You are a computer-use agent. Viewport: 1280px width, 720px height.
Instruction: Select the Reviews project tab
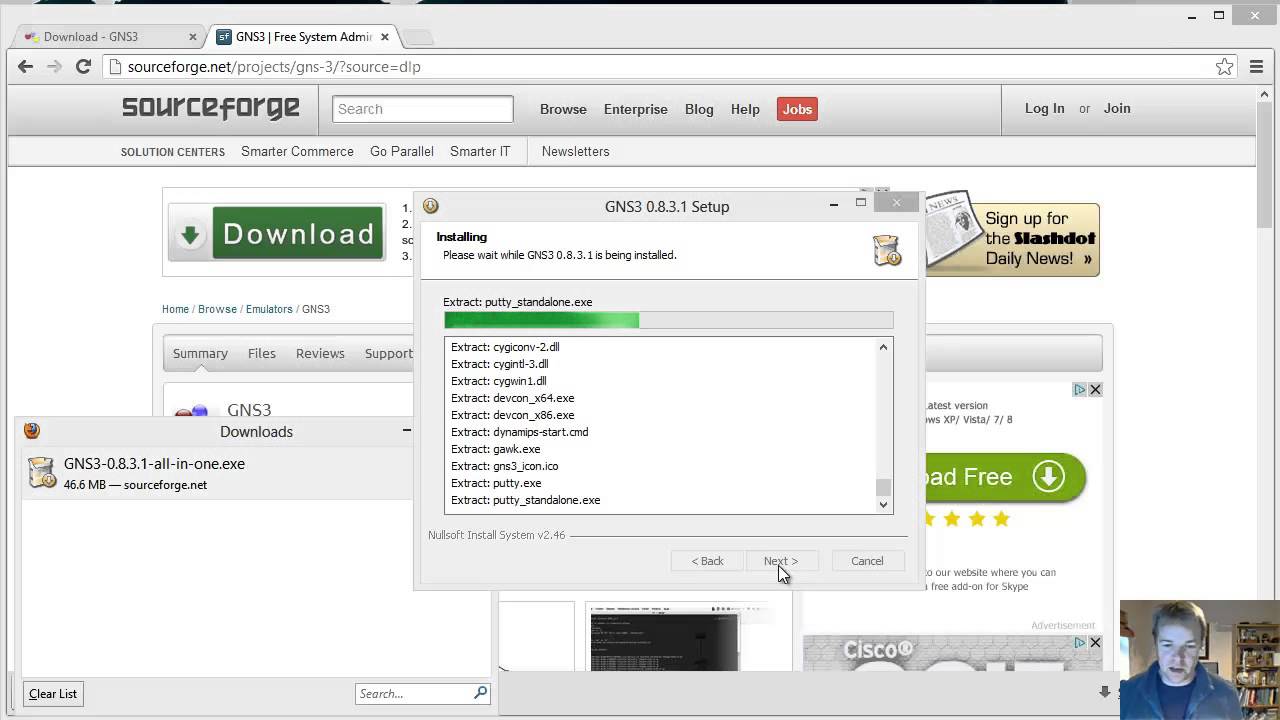click(320, 353)
